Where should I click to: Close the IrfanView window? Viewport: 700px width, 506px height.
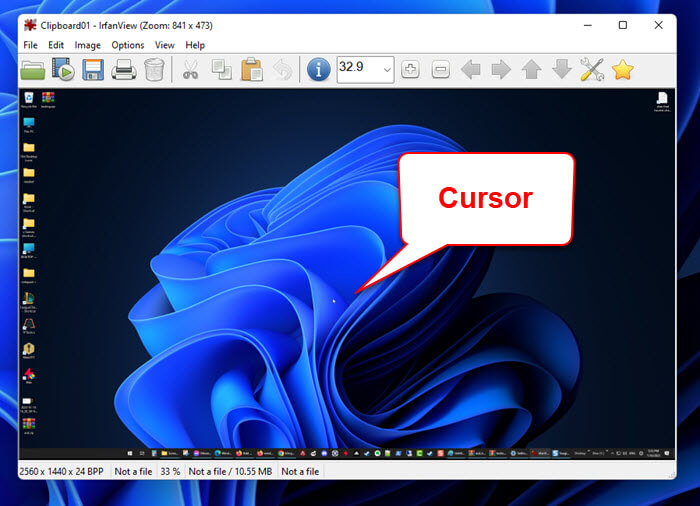[x=658, y=25]
